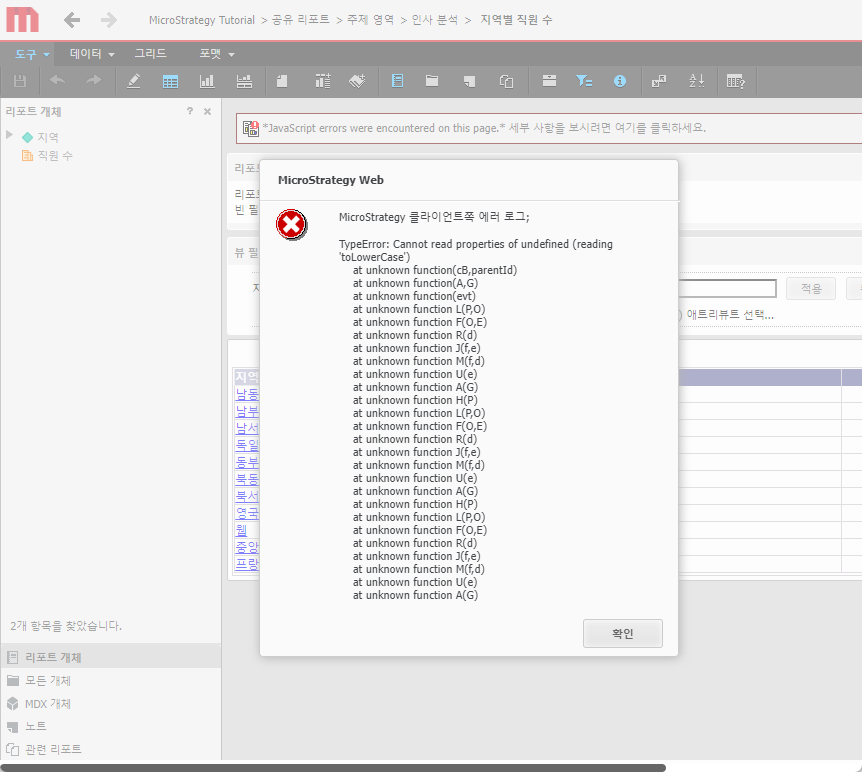Go back with the left arrow
Image resolution: width=862 pixels, height=772 pixels.
tap(72, 20)
